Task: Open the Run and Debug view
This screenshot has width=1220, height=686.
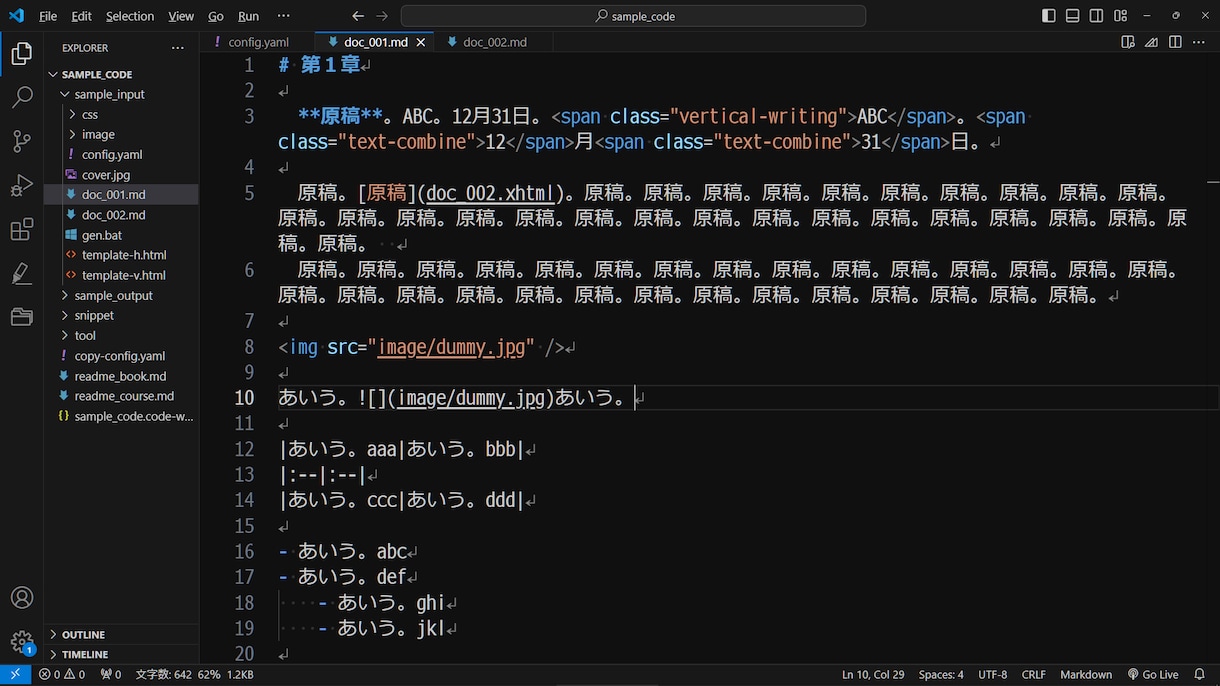Action: [21, 186]
